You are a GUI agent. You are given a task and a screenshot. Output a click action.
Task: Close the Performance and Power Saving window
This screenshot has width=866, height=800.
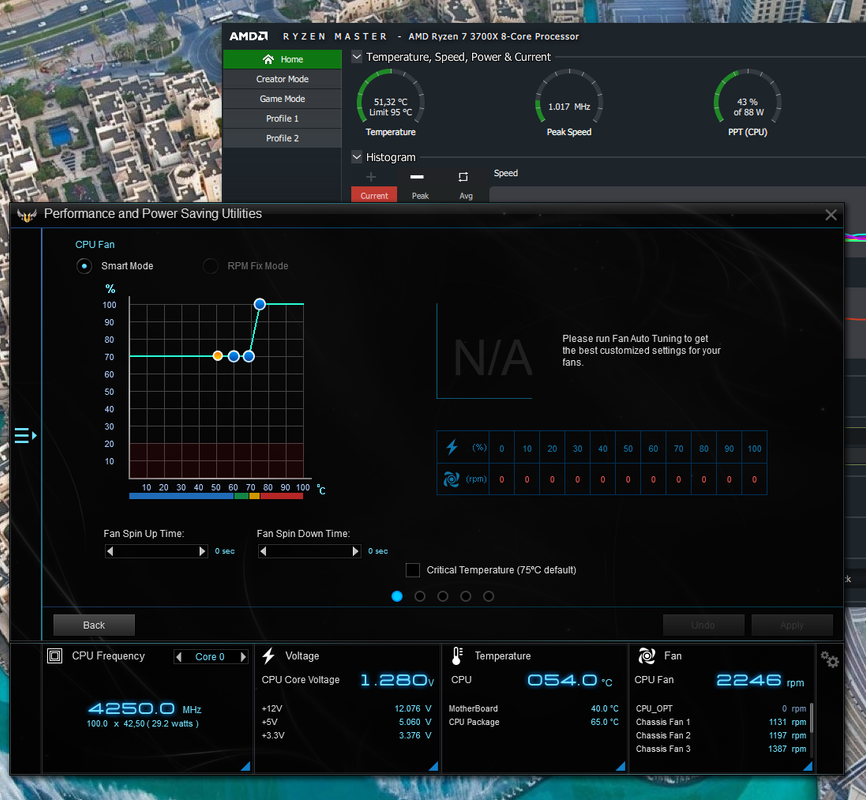pos(831,215)
